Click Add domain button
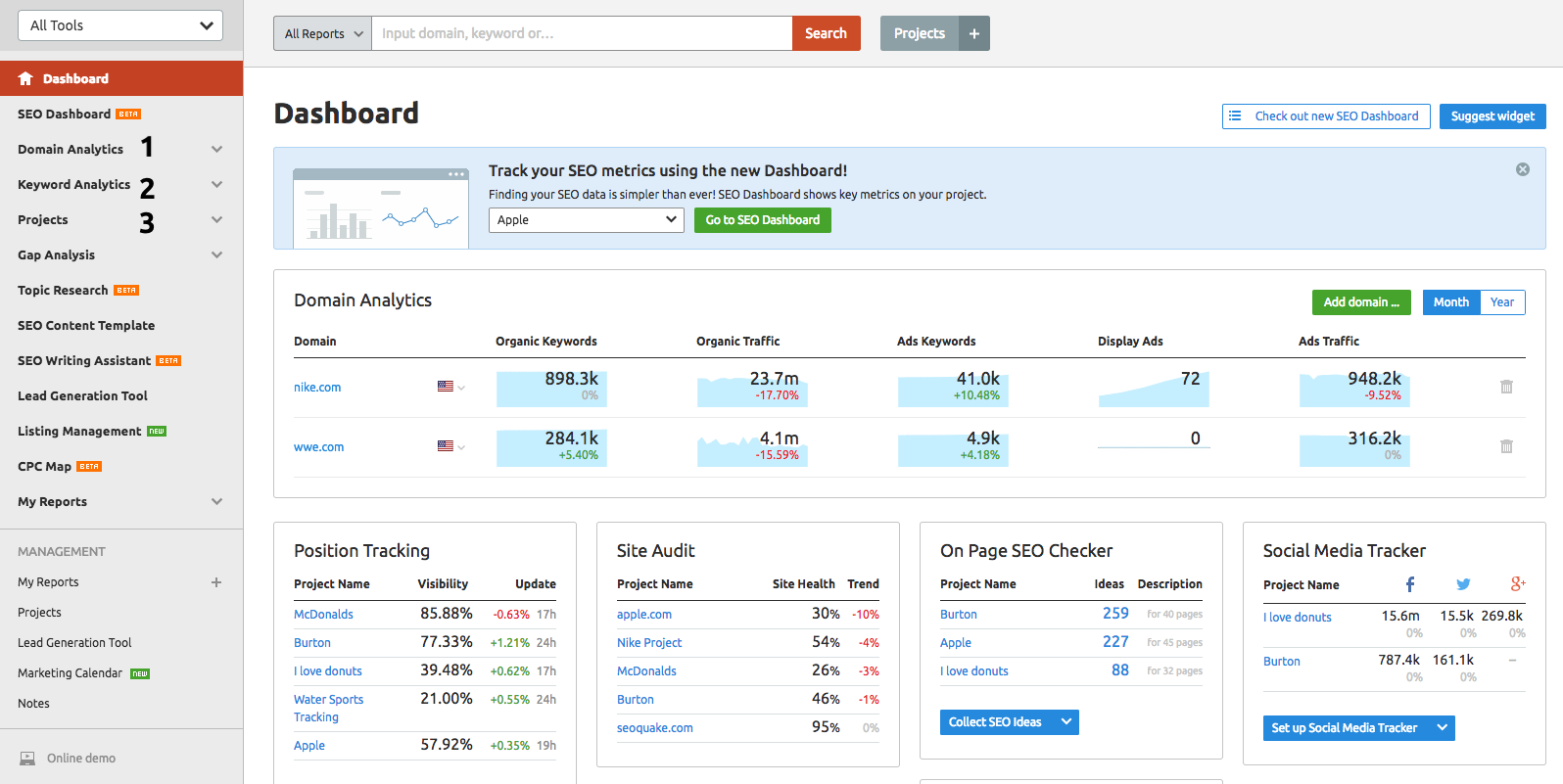Image resolution: width=1563 pixels, height=784 pixels. [1361, 302]
